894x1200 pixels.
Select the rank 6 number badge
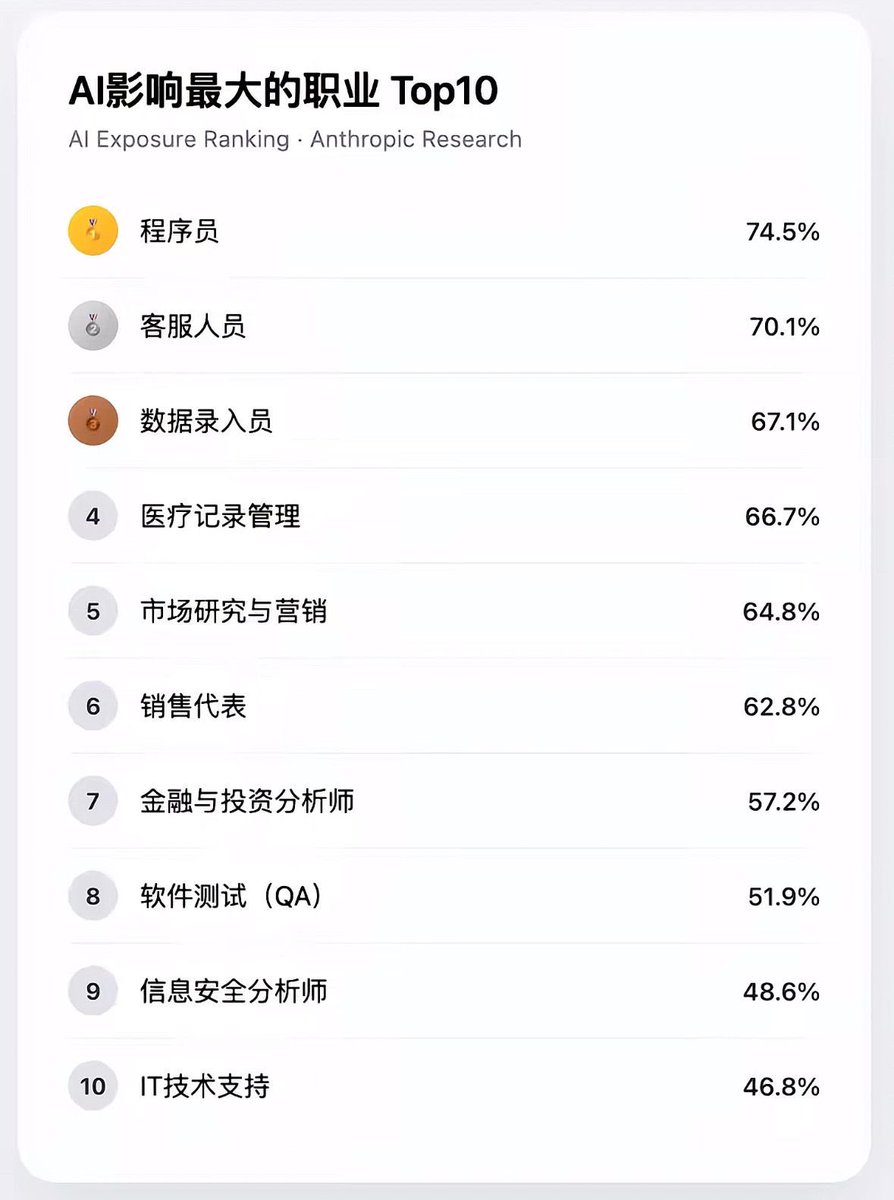[x=93, y=706]
